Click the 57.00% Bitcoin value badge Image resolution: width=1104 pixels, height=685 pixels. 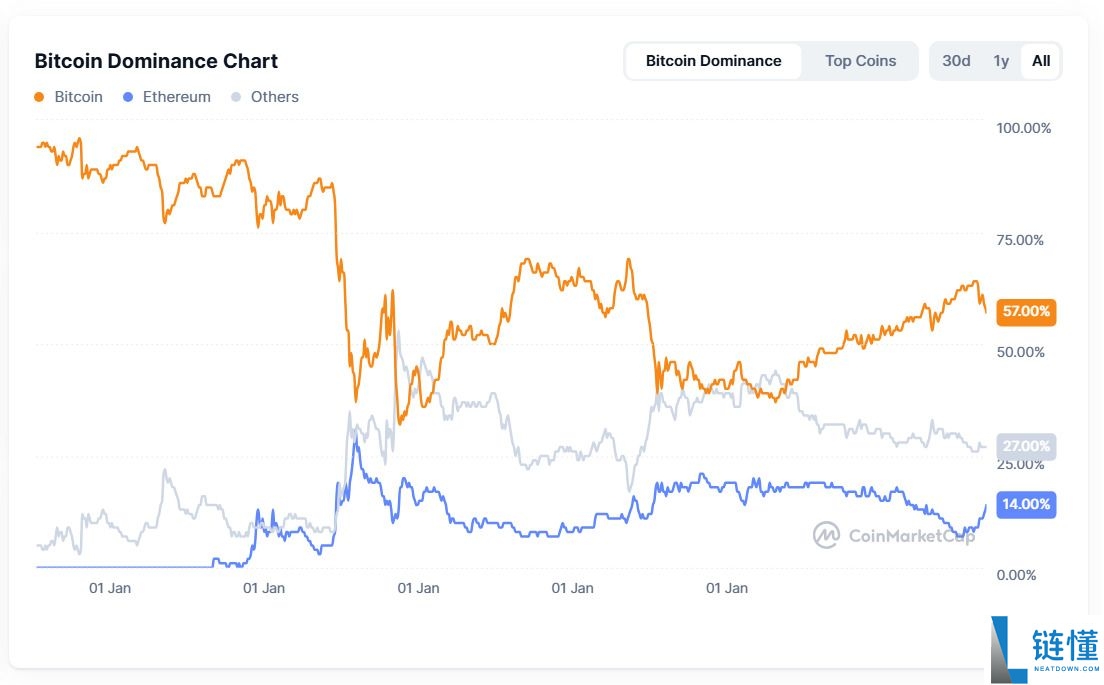[x=1026, y=312]
